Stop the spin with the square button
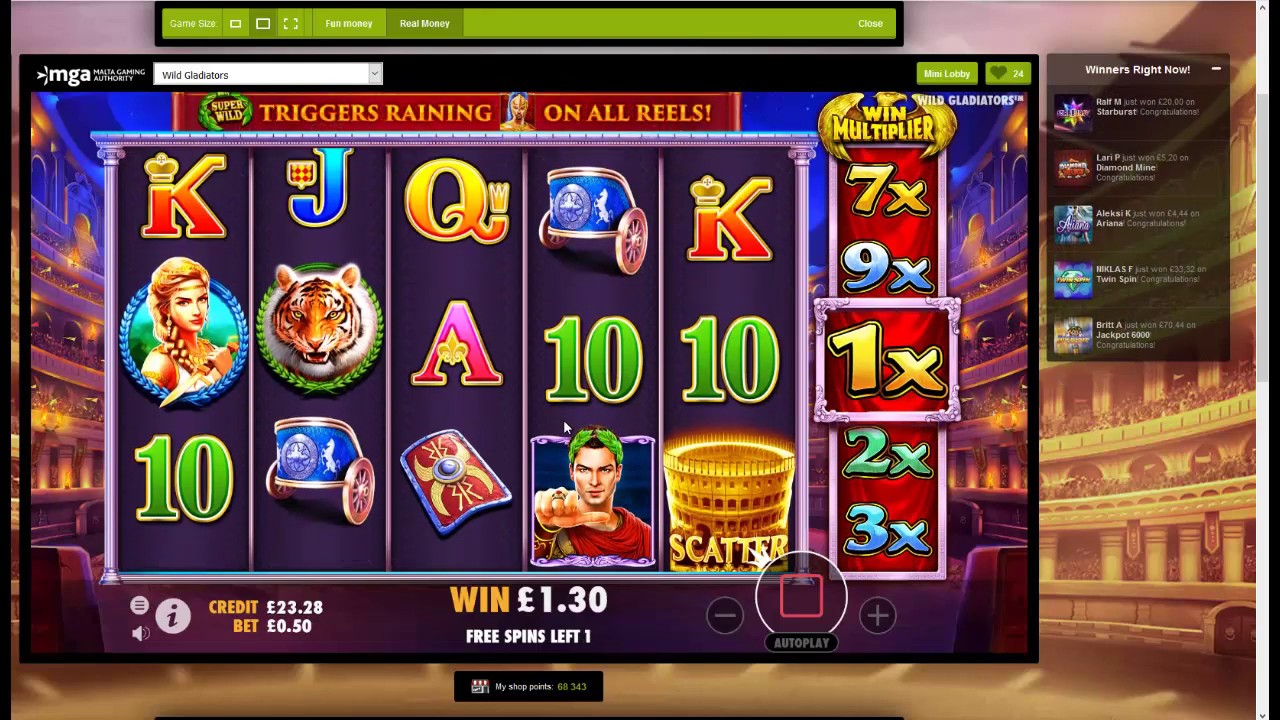 pos(801,596)
